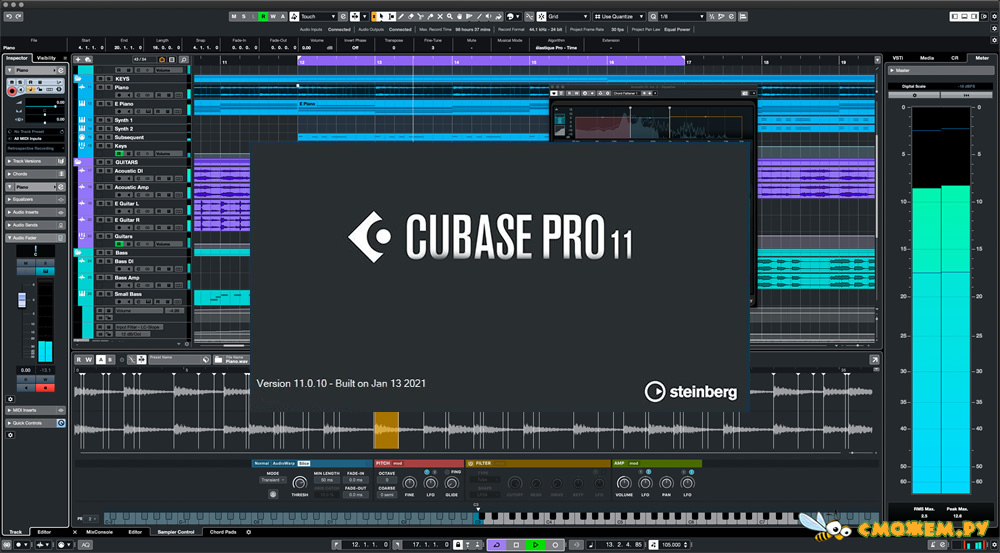Open the Touch automation mode dropdown
This screenshot has width=1000, height=553.
pyautogui.click(x=317, y=16)
